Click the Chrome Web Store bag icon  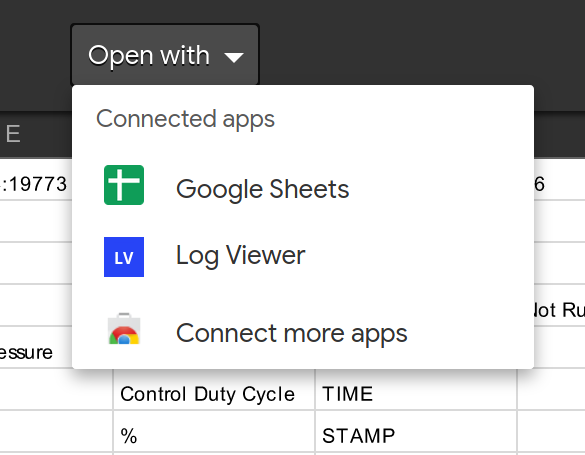(x=124, y=329)
